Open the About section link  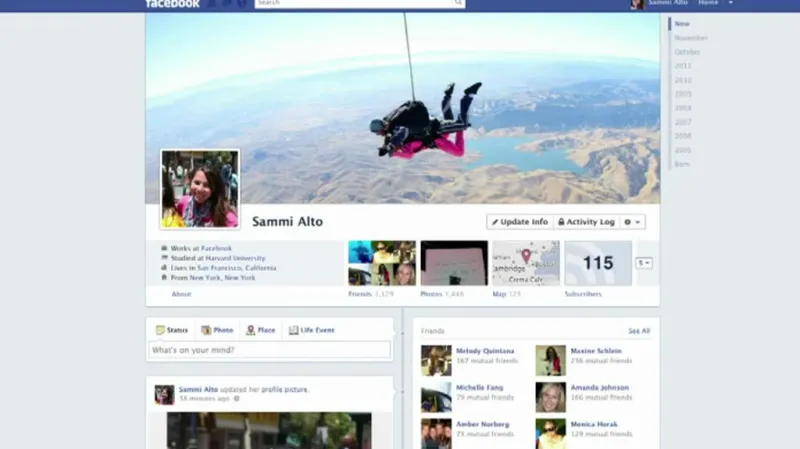tap(181, 294)
